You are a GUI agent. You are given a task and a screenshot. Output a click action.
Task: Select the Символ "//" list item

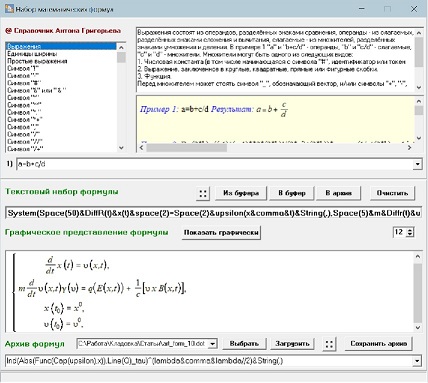coord(61,142)
